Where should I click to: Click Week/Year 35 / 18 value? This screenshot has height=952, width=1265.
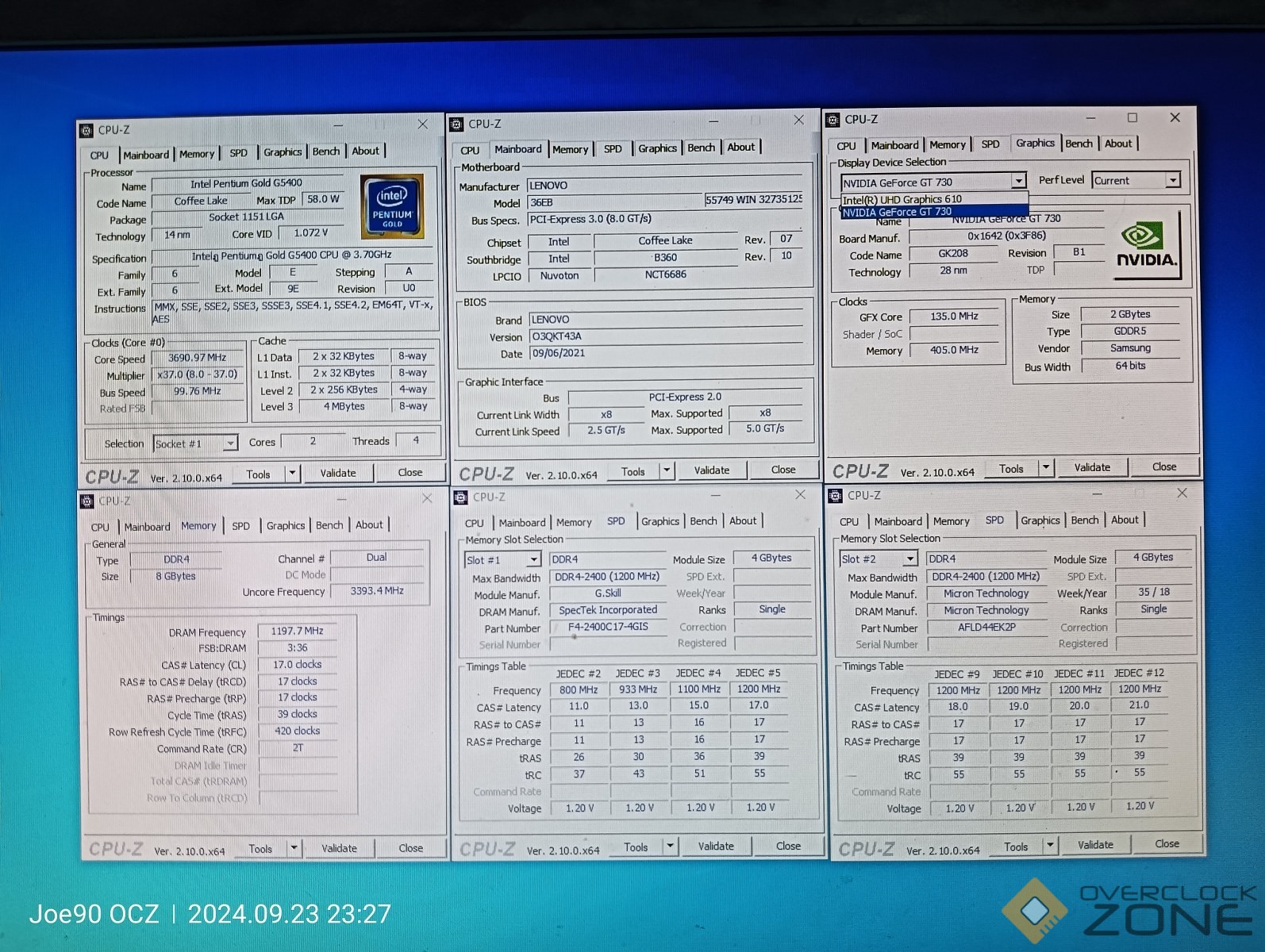(1154, 592)
